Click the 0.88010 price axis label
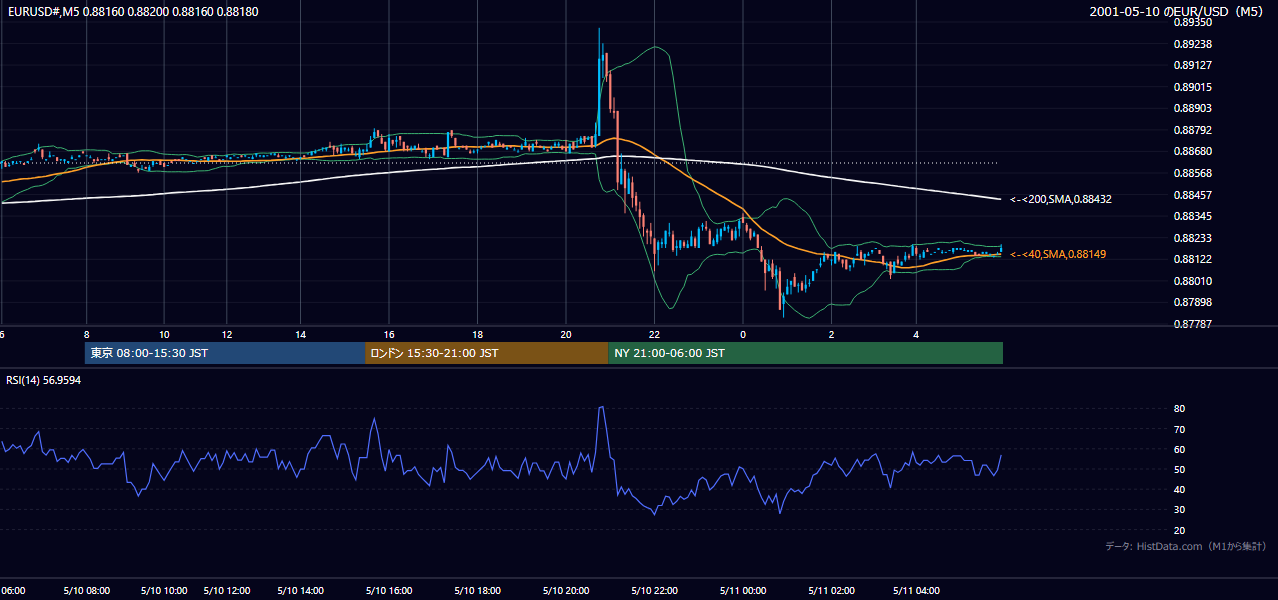1278x600 pixels. click(1192, 281)
